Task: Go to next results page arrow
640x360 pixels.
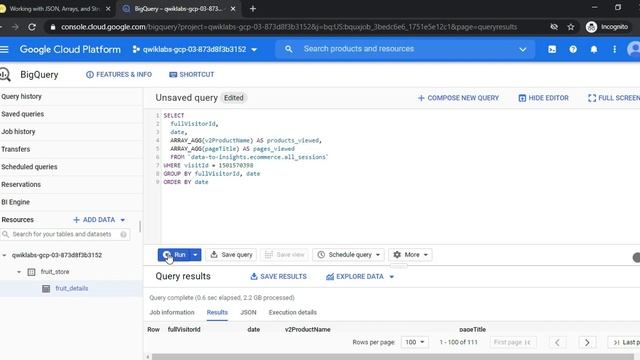Action: coord(587,342)
